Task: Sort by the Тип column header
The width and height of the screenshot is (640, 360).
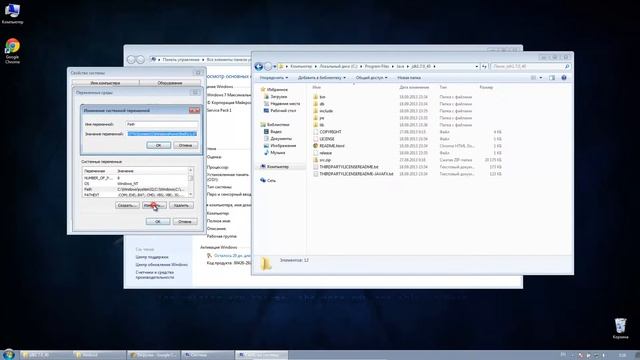Action: tap(443, 87)
